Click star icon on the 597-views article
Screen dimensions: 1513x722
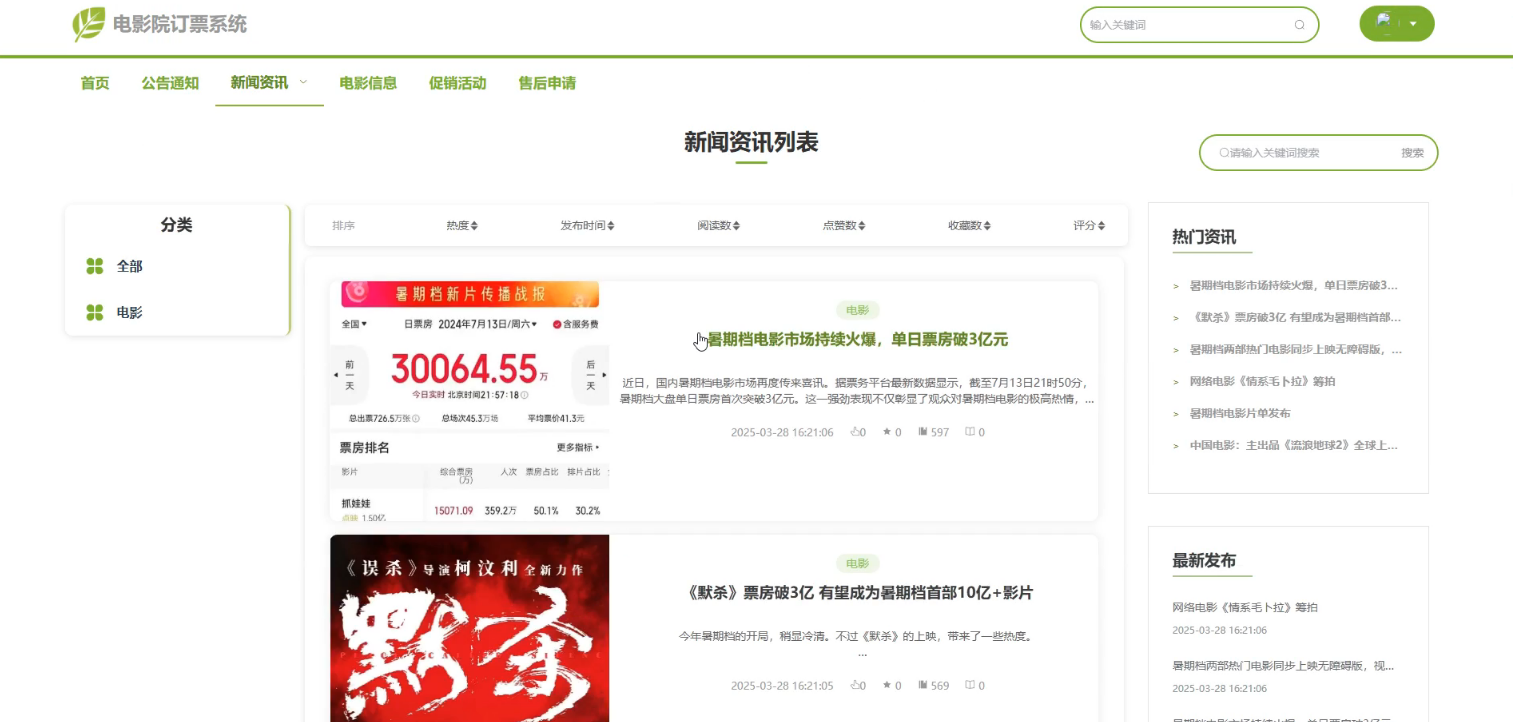click(886, 432)
